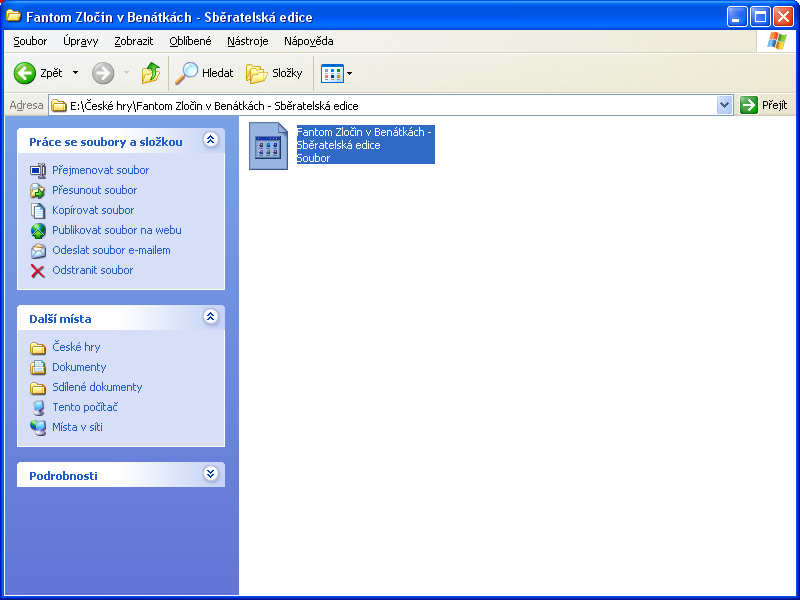Click the Sdílené dokumenty folder icon
The width and height of the screenshot is (800, 600).
click(38, 388)
